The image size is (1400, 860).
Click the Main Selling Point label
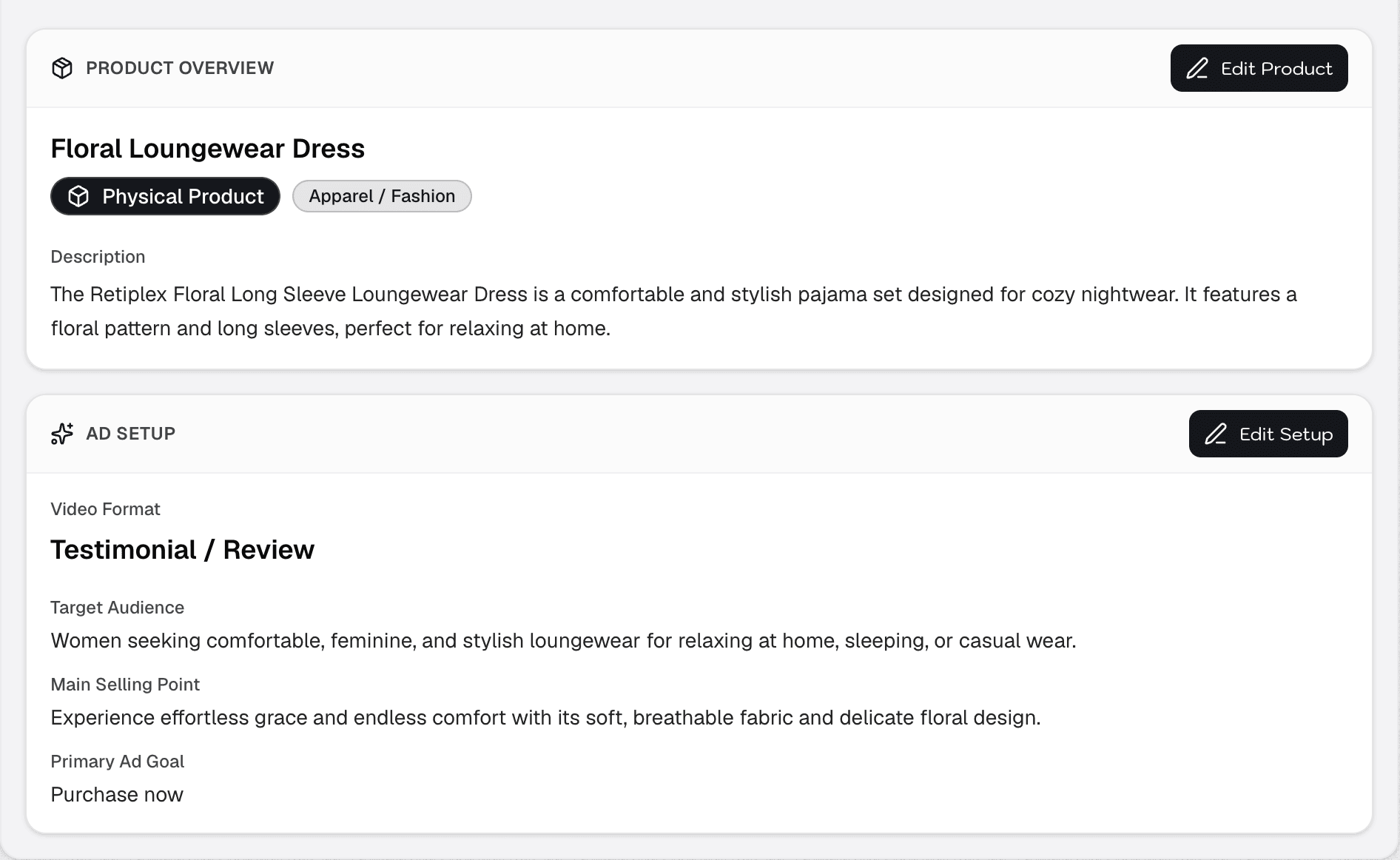tap(125, 685)
